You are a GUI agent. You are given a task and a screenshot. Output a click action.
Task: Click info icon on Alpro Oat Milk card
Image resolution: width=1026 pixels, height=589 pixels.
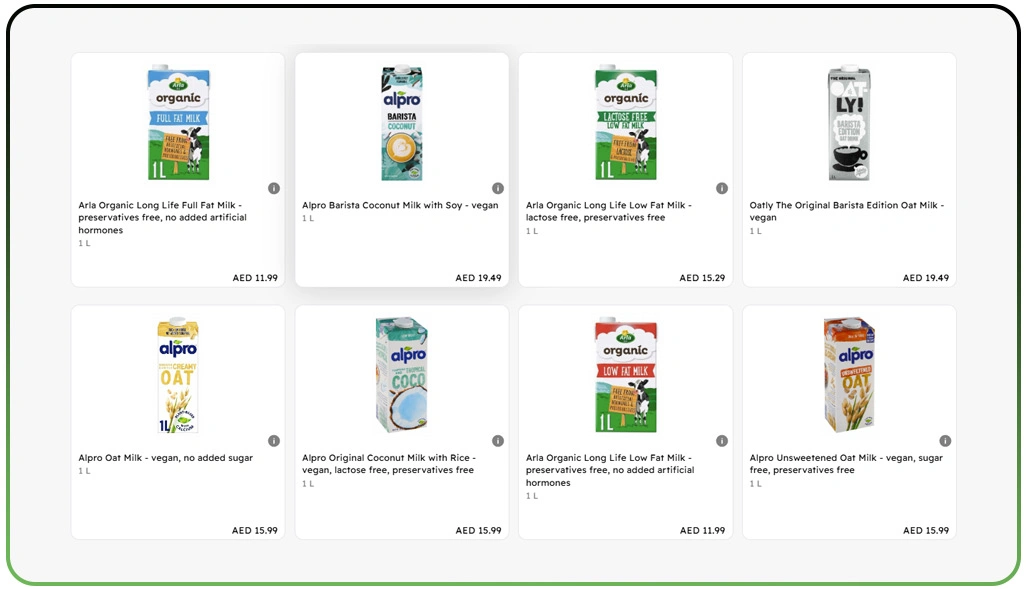(274, 441)
